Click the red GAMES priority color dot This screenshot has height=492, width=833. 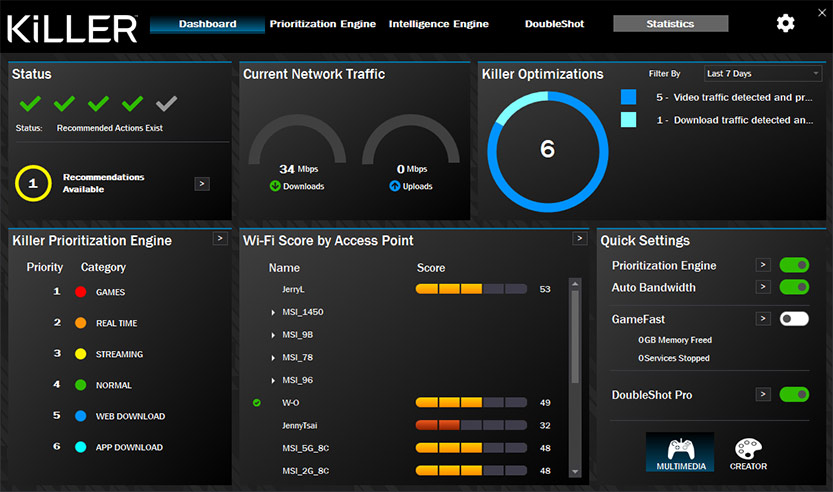(x=80, y=292)
